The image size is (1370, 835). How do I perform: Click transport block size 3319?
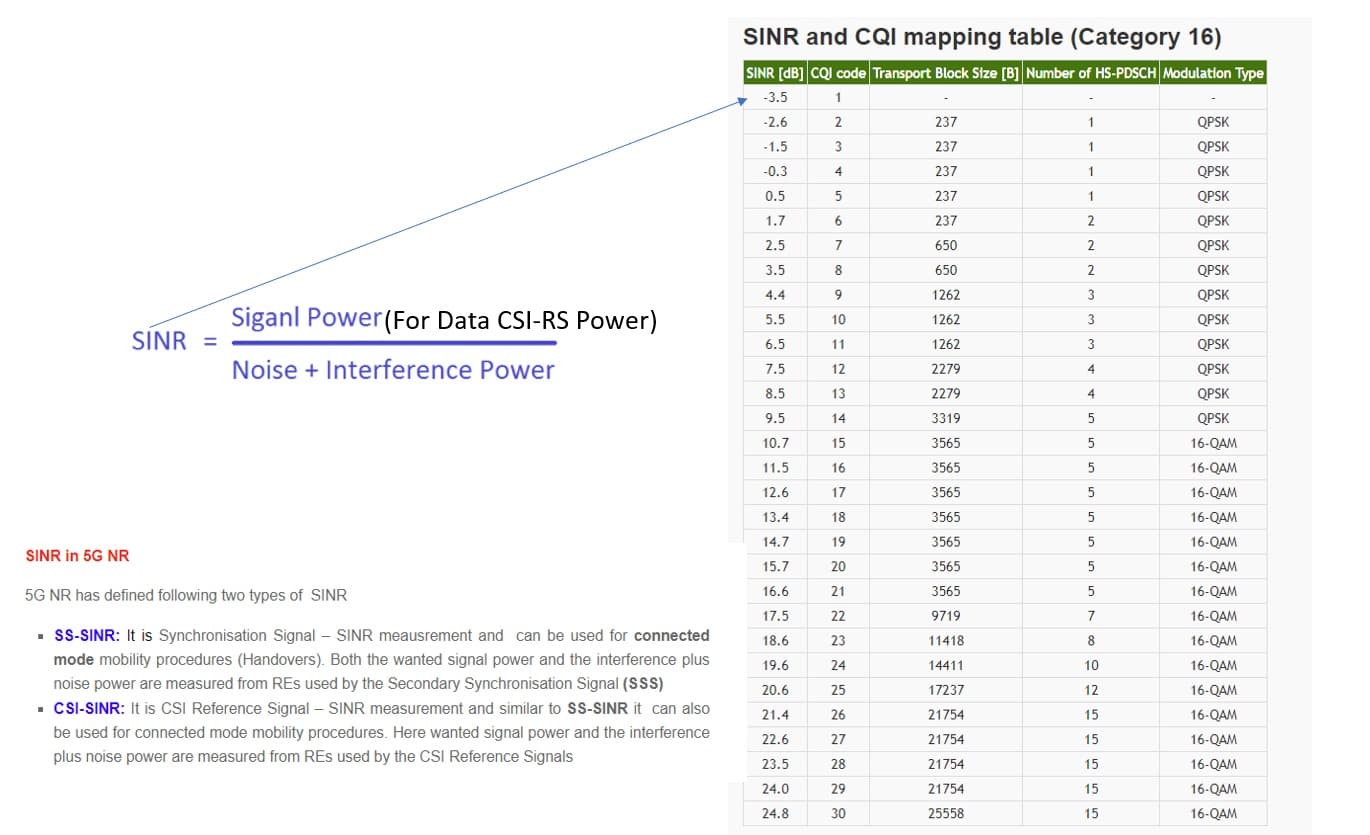945,419
